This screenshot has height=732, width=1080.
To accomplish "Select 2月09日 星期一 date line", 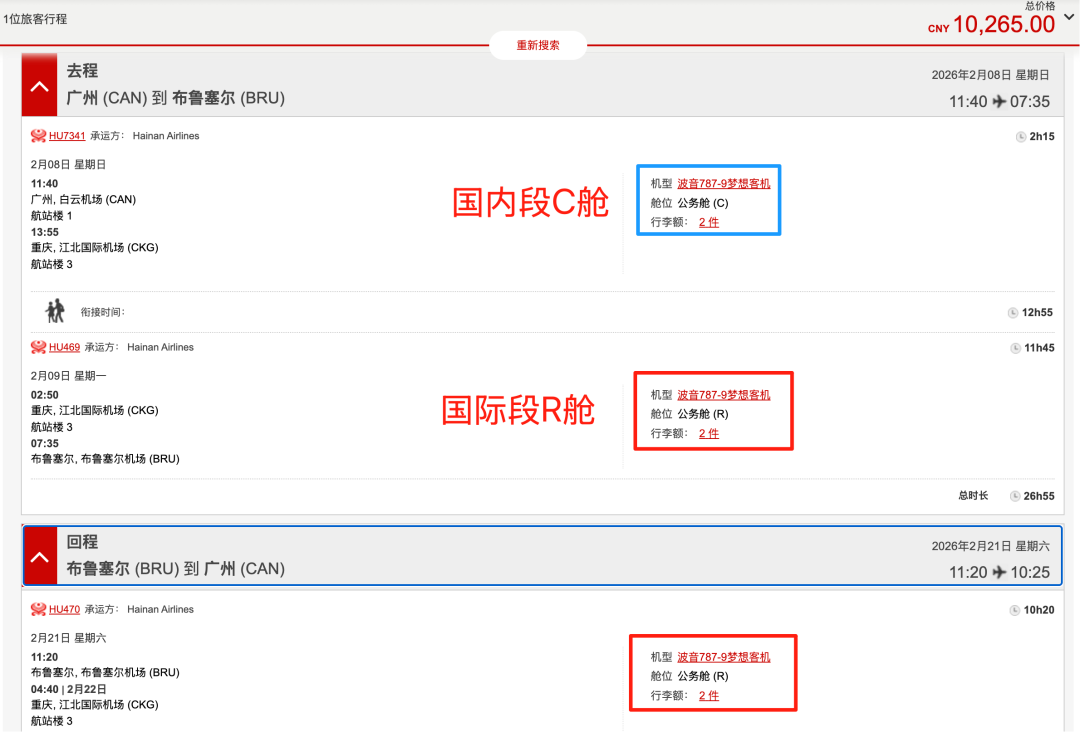I will (x=68, y=376).
